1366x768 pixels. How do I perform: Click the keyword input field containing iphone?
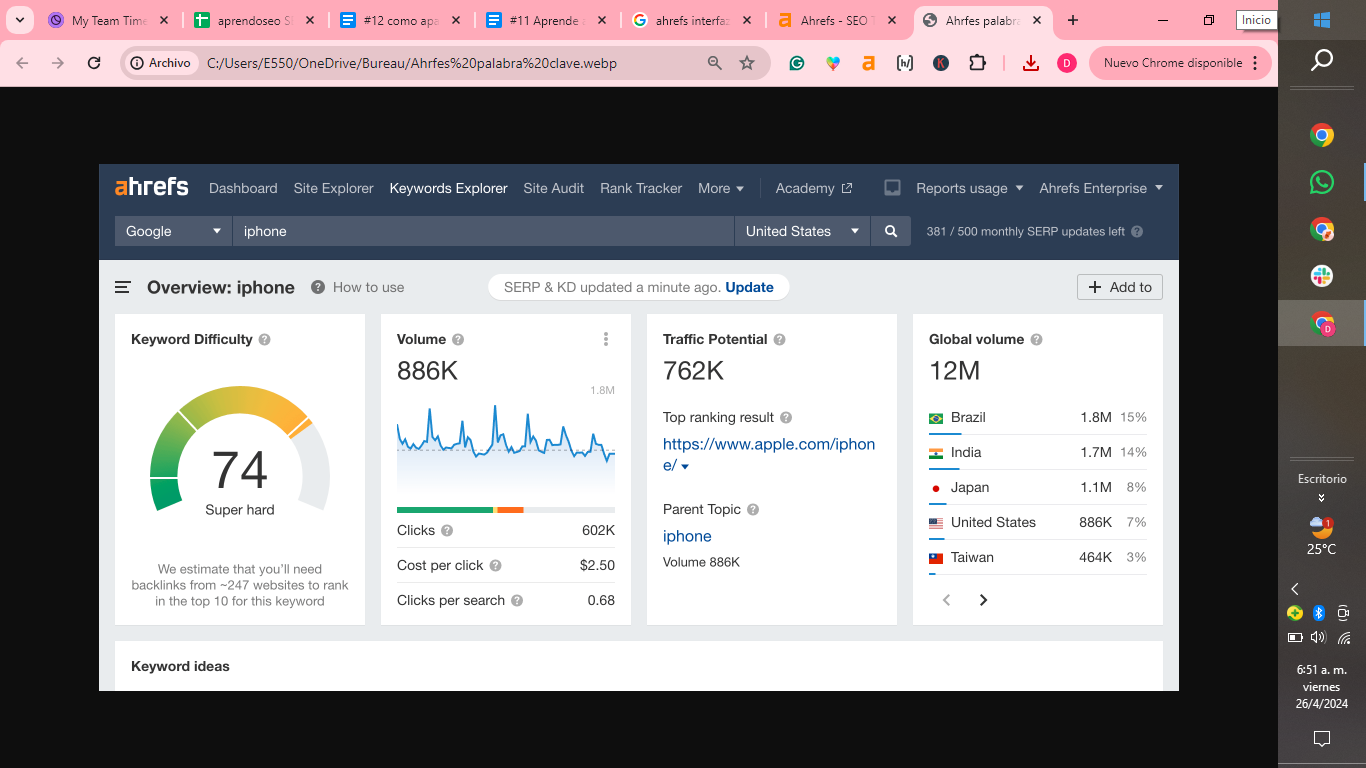(x=484, y=231)
